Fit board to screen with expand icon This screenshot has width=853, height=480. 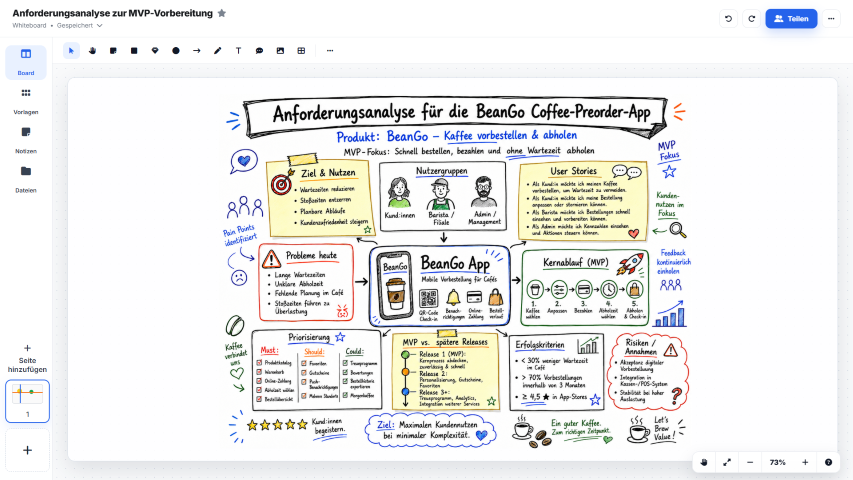(727, 463)
